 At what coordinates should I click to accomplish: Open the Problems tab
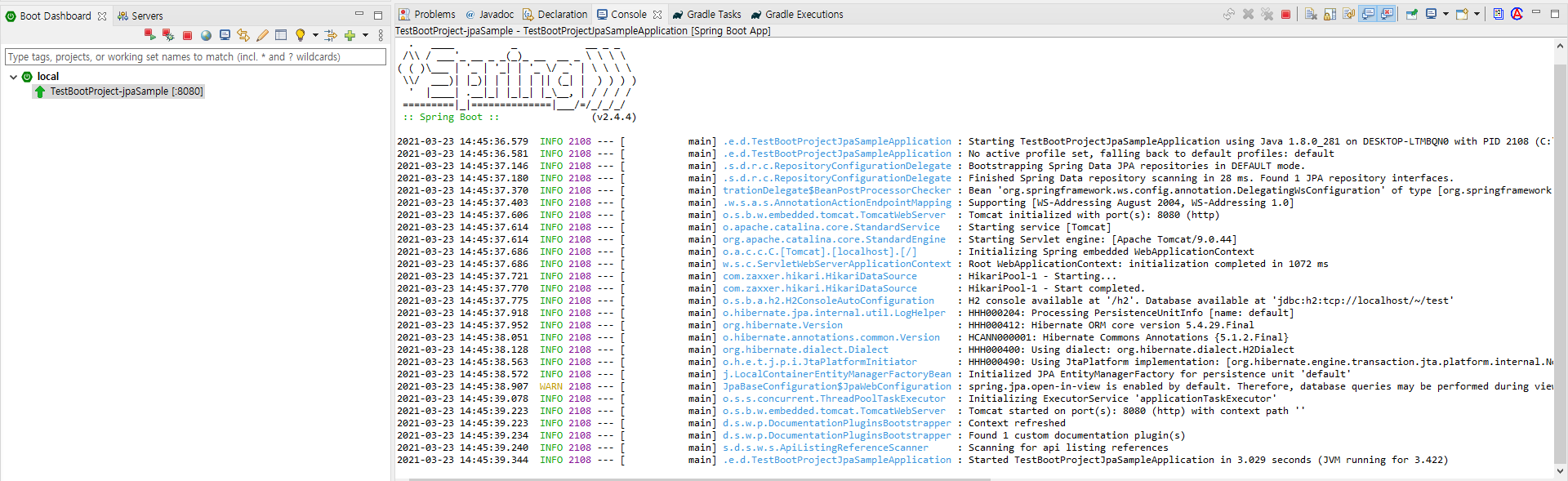pyautogui.click(x=427, y=14)
